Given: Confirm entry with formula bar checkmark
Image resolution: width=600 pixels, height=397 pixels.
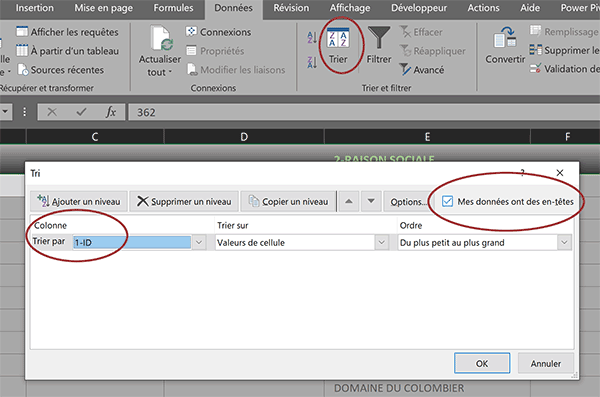Looking at the screenshot, I should (81, 112).
